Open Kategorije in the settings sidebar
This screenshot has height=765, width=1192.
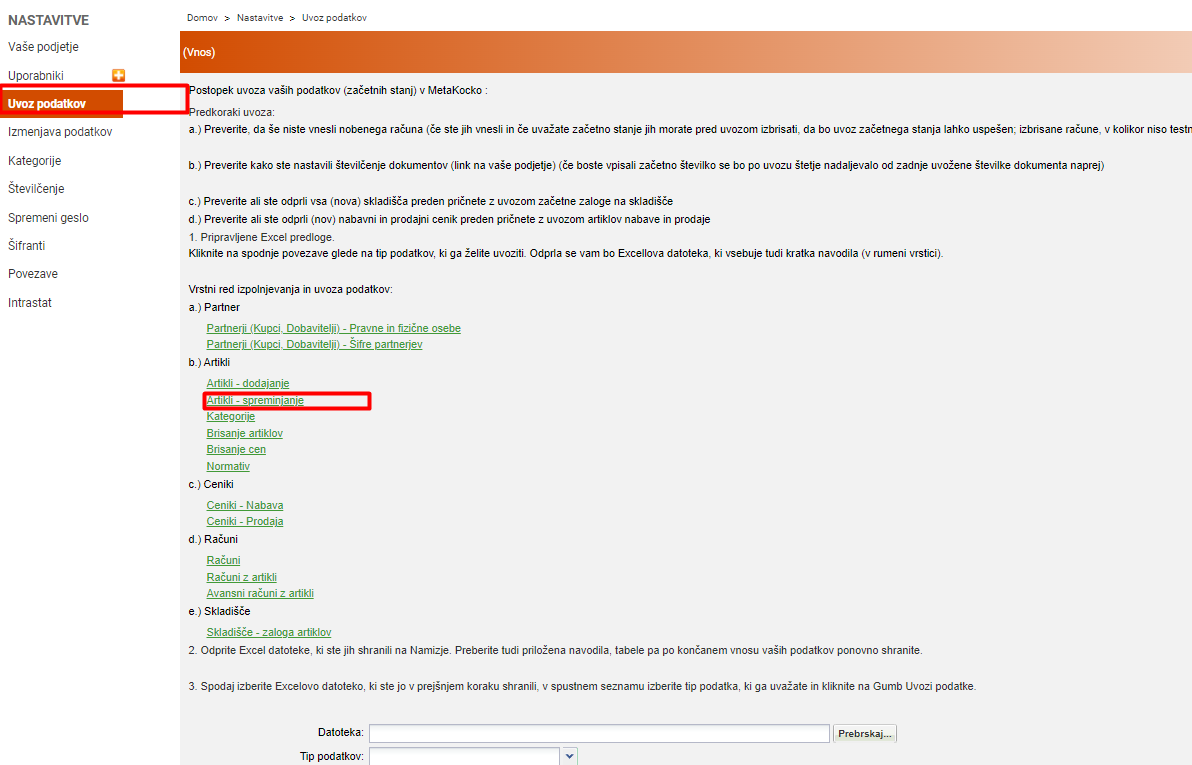tap(34, 160)
